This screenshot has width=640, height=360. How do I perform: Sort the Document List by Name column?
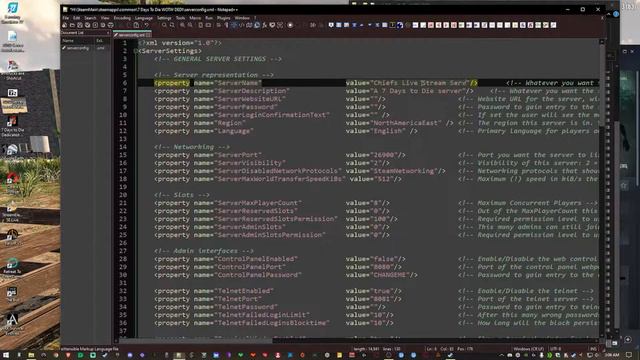click(78, 40)
